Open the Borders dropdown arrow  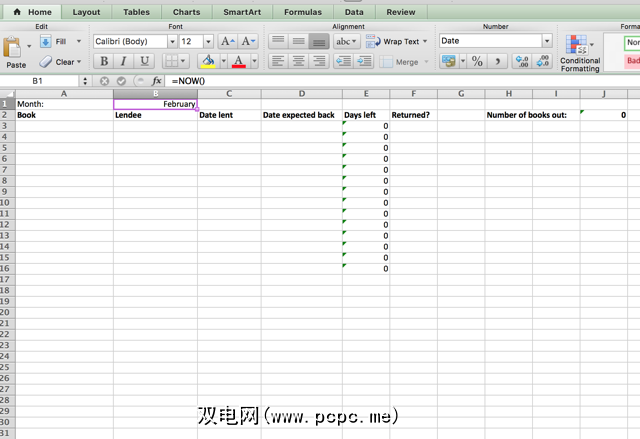[x=183, y=62]
